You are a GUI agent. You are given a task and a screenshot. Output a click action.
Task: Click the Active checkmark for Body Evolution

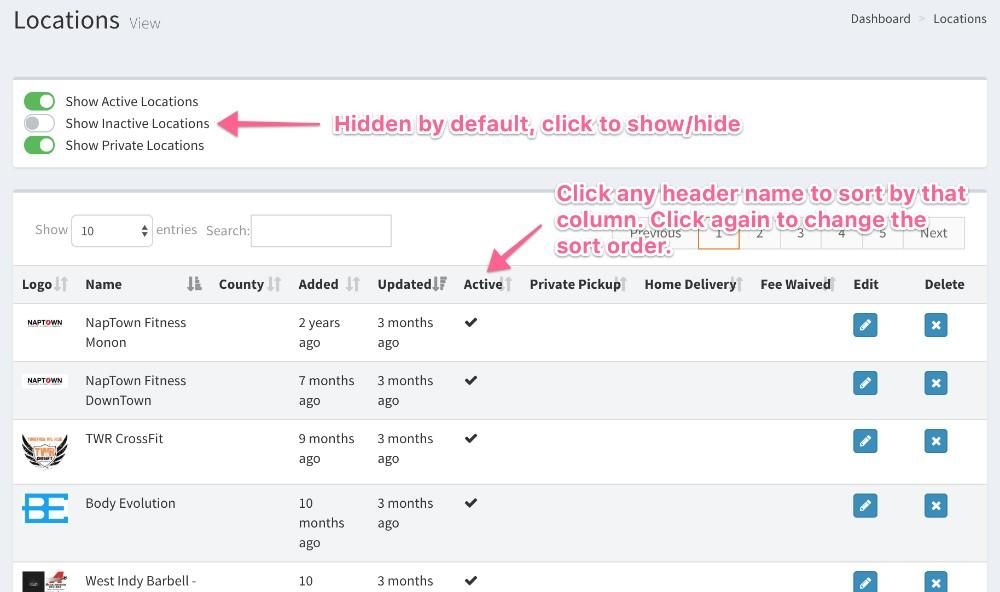point(471,503)
